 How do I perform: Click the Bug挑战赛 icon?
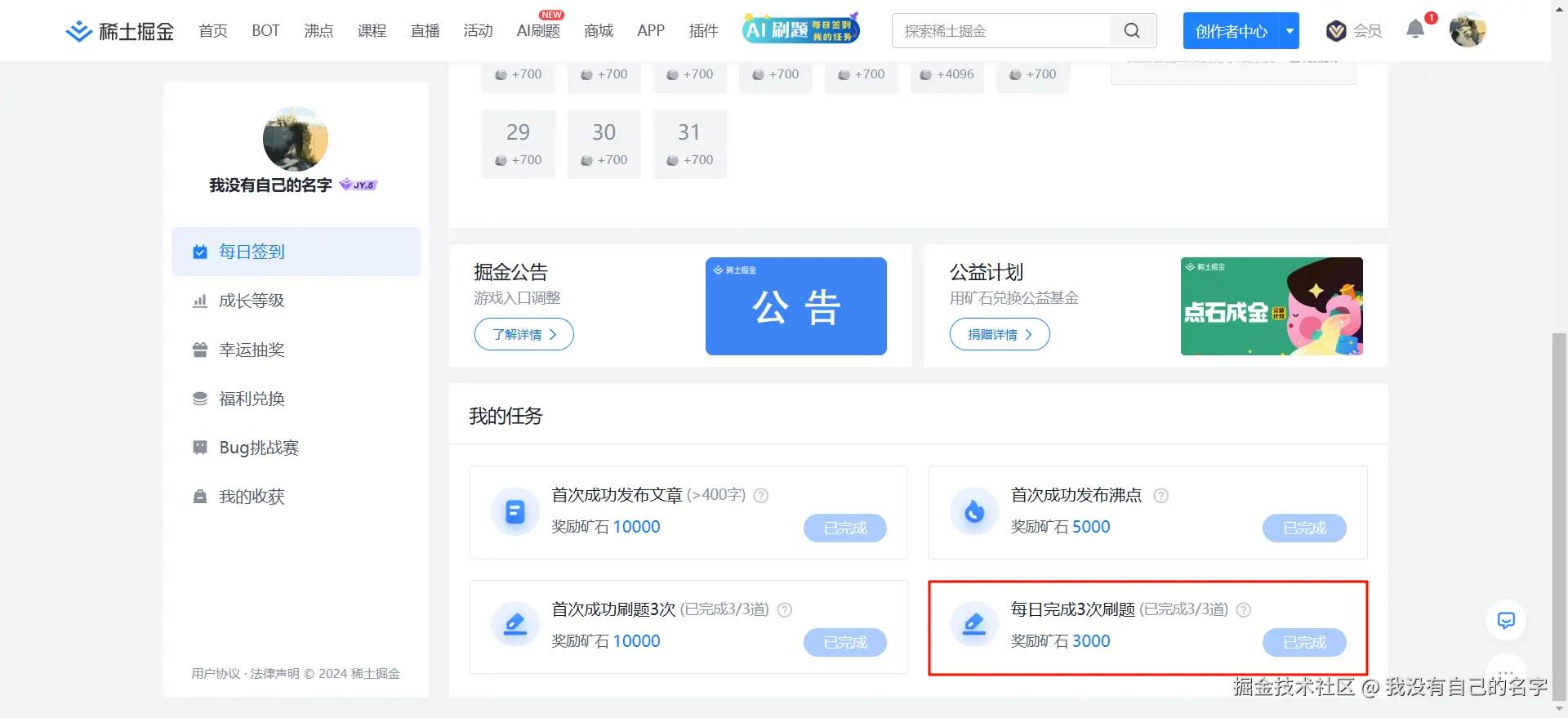(200, 448)
